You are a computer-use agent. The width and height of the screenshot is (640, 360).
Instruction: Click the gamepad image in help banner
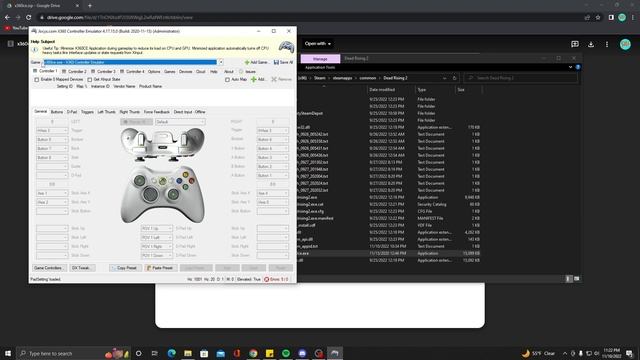(286, 47)
